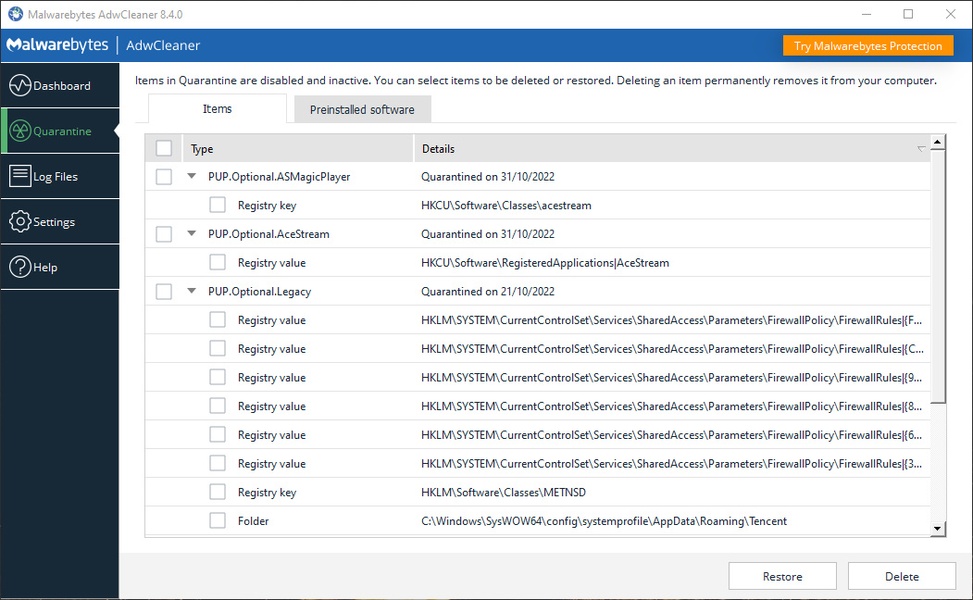Click the vertical scrollbar thumb
Image resolution: width=973 pixels, height=600 pixels.
point(937,275)
